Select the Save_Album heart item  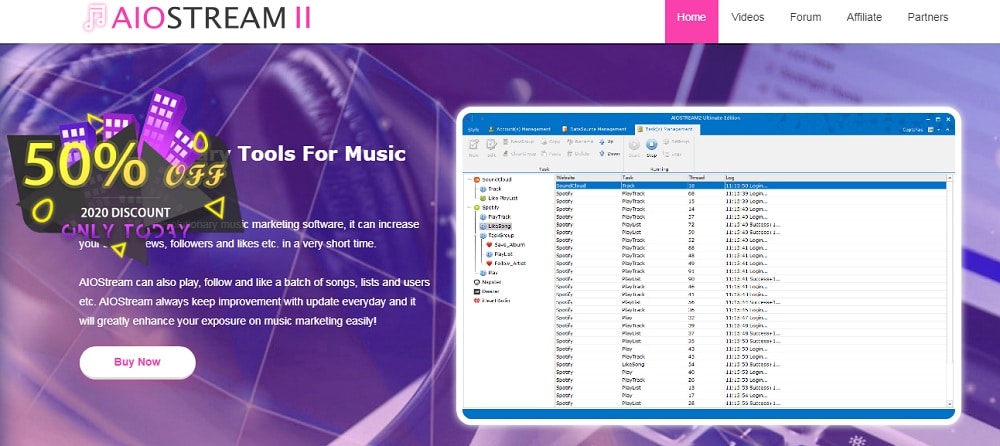505,244
